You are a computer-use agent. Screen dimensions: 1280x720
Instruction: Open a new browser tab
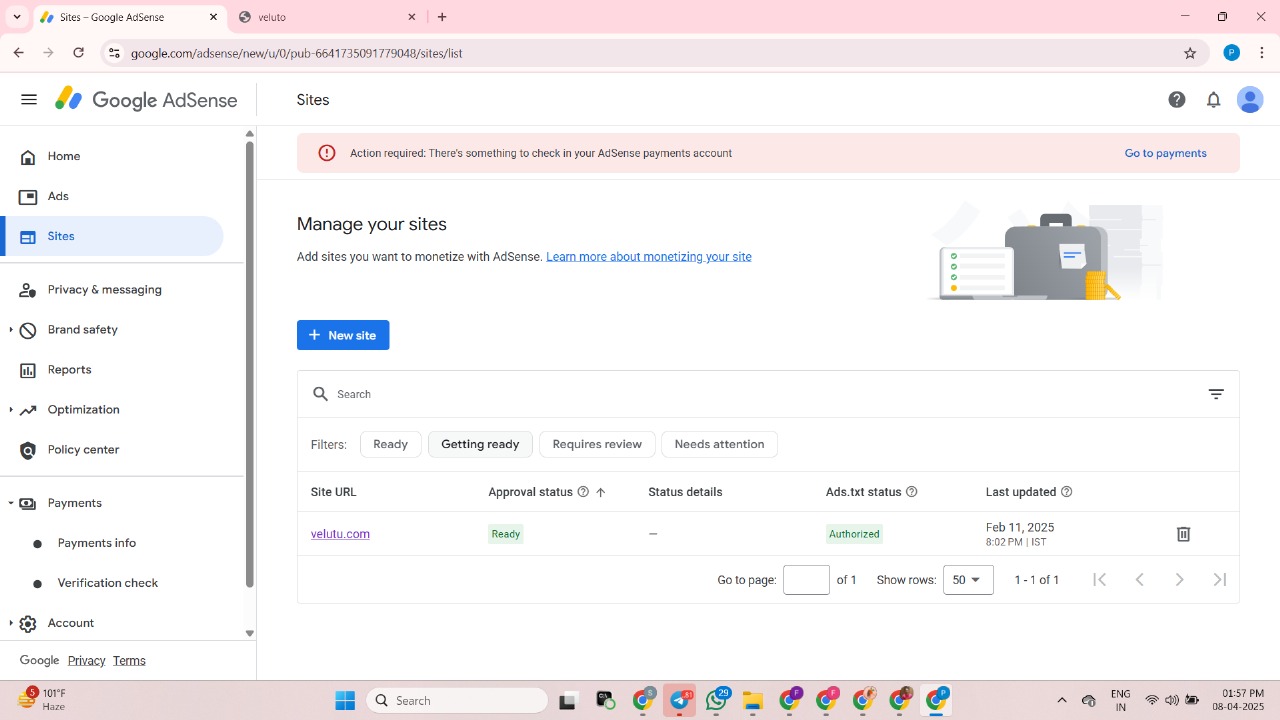click(x=442, y=17)
